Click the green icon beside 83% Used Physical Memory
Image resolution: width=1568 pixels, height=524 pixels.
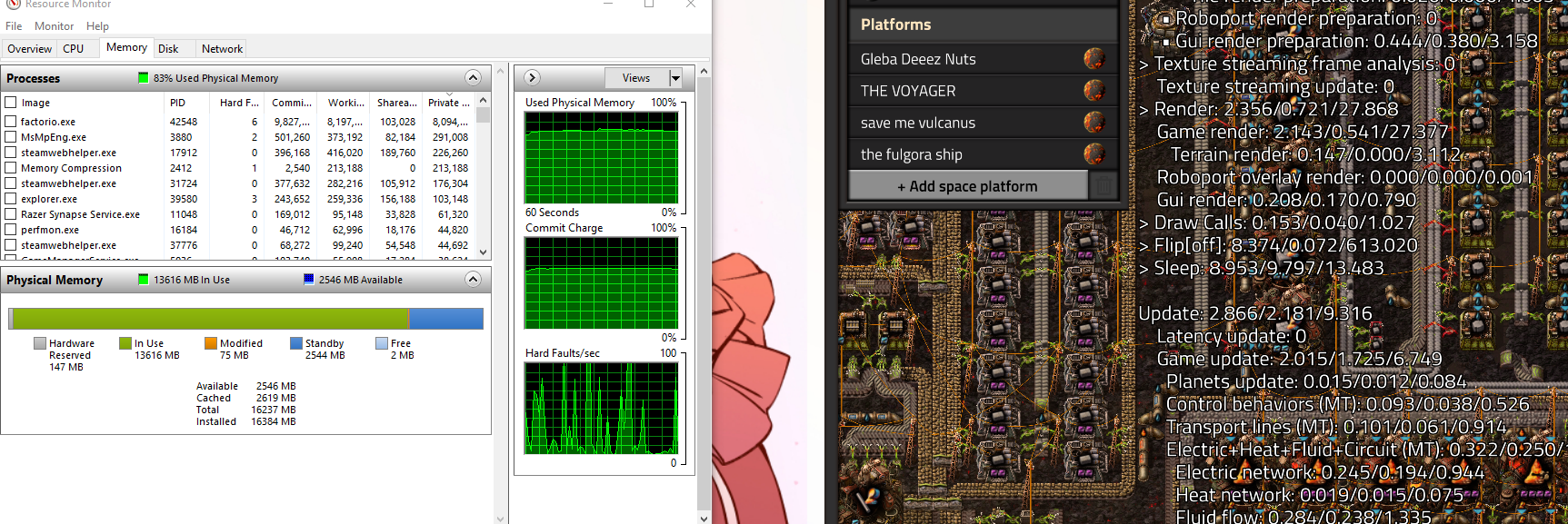143,78
